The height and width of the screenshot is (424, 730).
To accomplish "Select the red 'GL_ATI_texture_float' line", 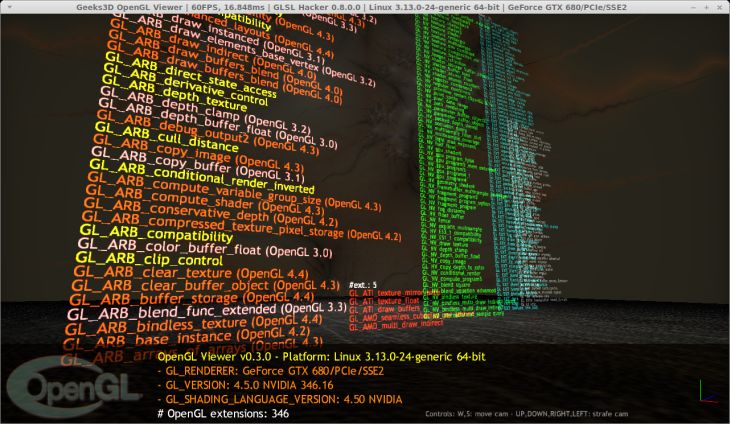I will [x=384, y=302].
